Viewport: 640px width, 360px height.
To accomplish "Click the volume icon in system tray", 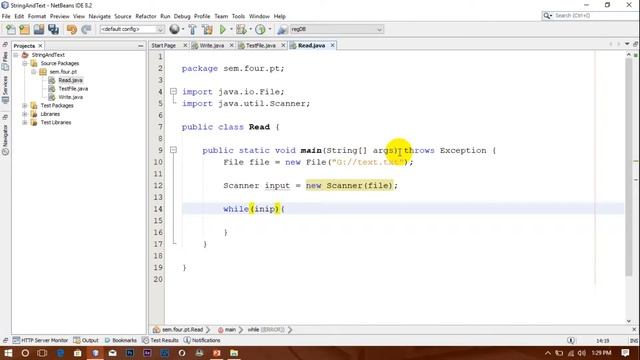I will coord(582,353).
